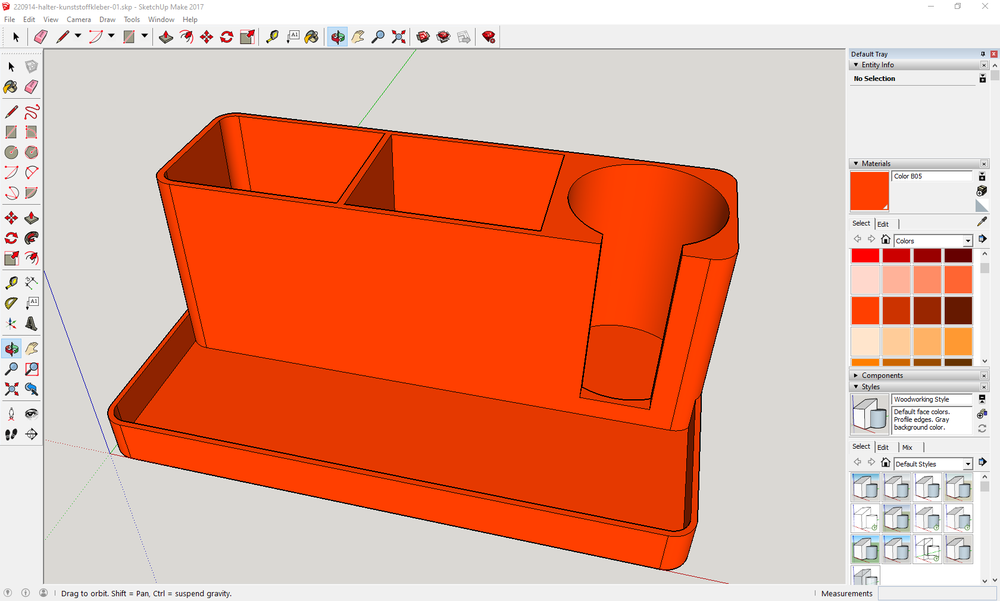The height and width of the screenshot is (601, 1000).
Task: Open the Colors library dropdown in Materials
Action: pyautogui.click(x=968, y=241)
